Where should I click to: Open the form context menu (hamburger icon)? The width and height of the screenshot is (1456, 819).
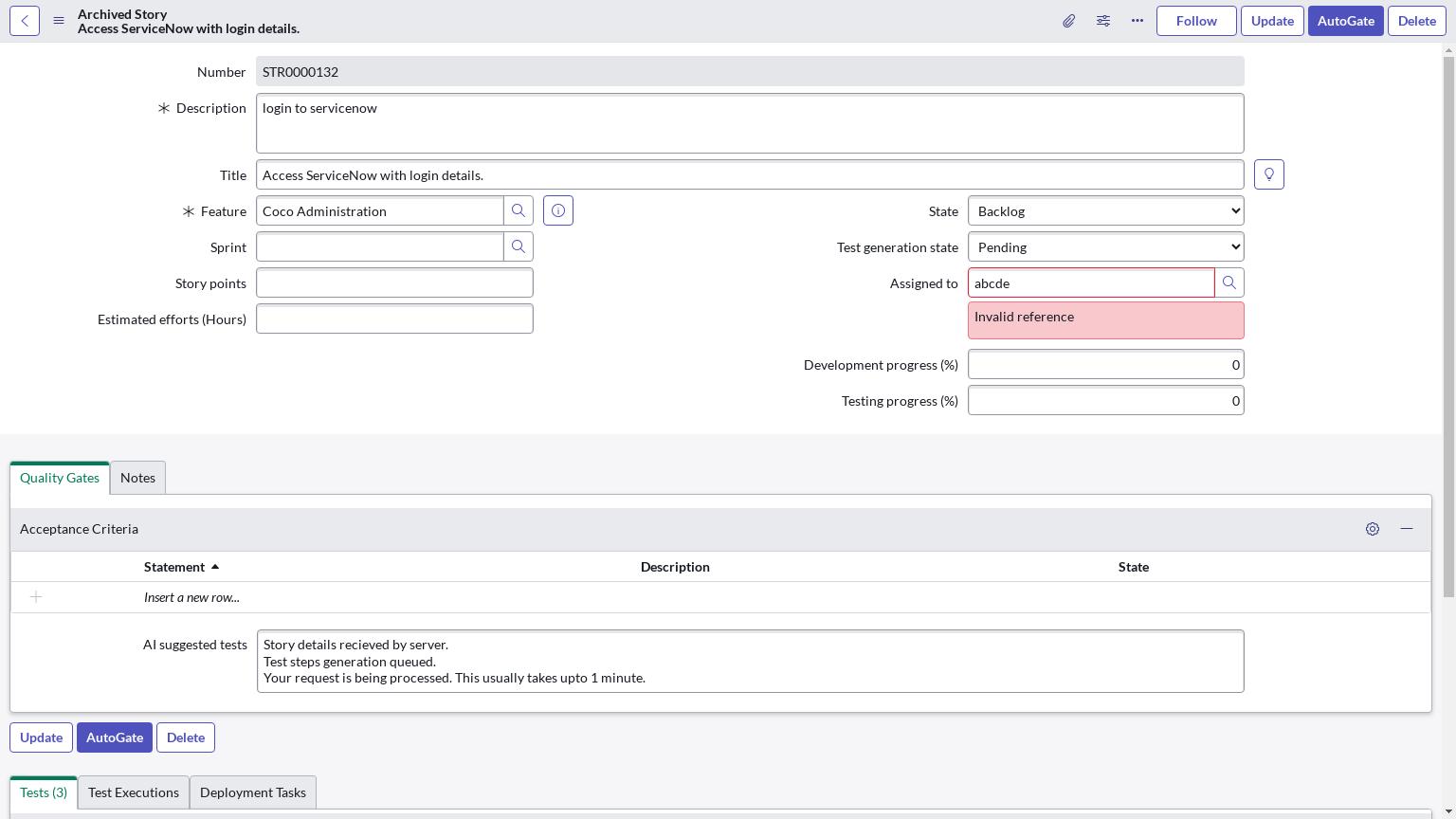point(59,21)
